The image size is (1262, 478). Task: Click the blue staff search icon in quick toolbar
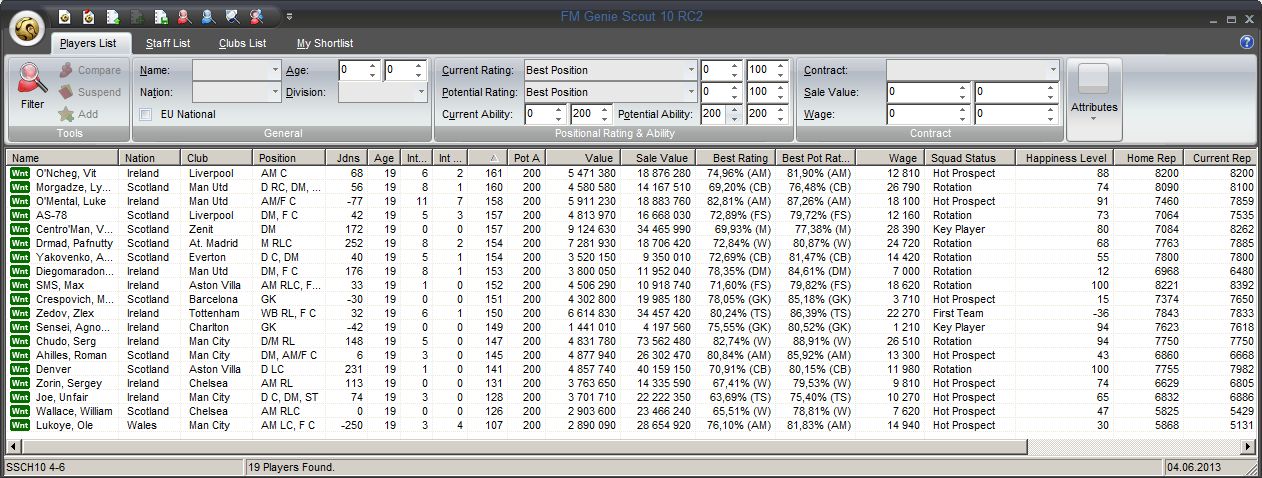tap(207, 16)
